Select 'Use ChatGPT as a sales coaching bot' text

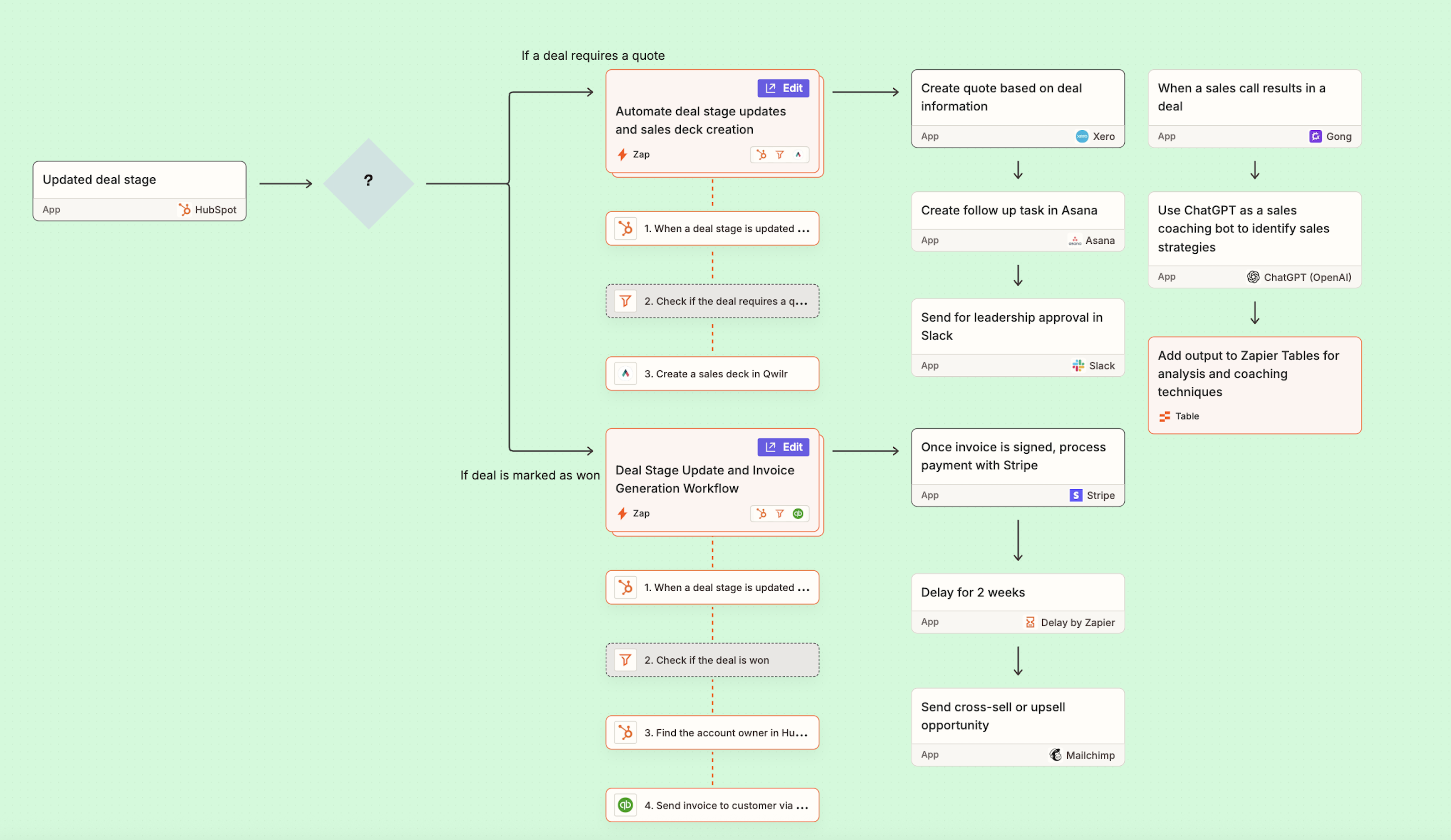pyautogui.click(x=1244, y=229)
